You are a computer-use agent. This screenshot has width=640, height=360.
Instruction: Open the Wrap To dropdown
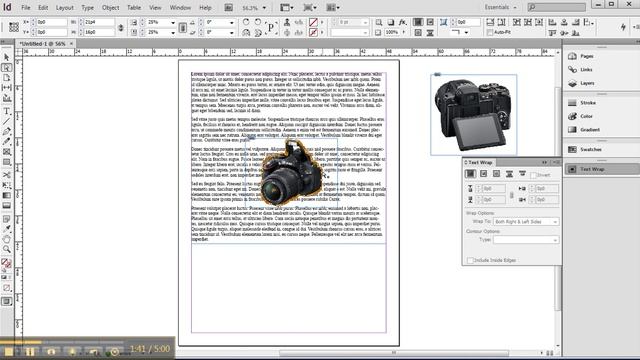(526, 222)
